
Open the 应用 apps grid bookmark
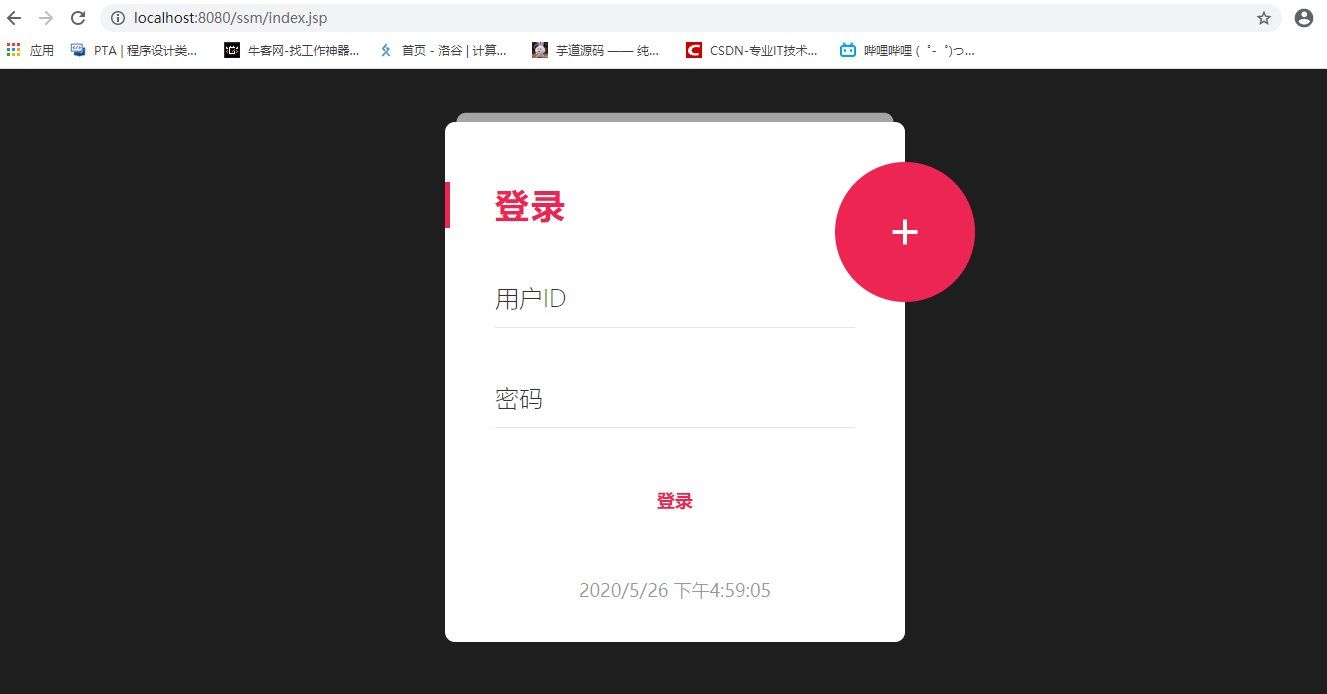[x=30, y=50]
